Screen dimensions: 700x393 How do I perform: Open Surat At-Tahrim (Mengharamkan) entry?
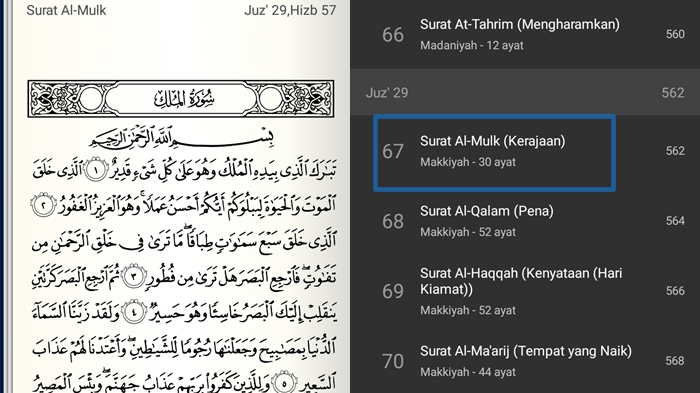(525, 34)
